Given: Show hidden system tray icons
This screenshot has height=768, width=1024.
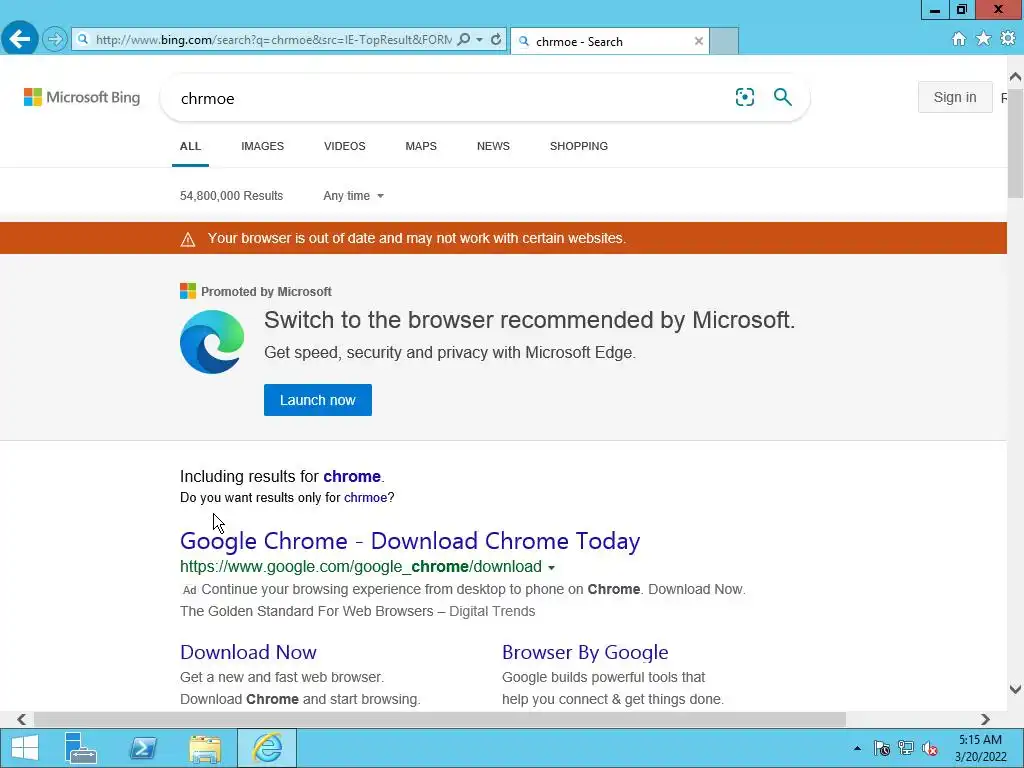Looking at the screenshot, I should 857,748.
